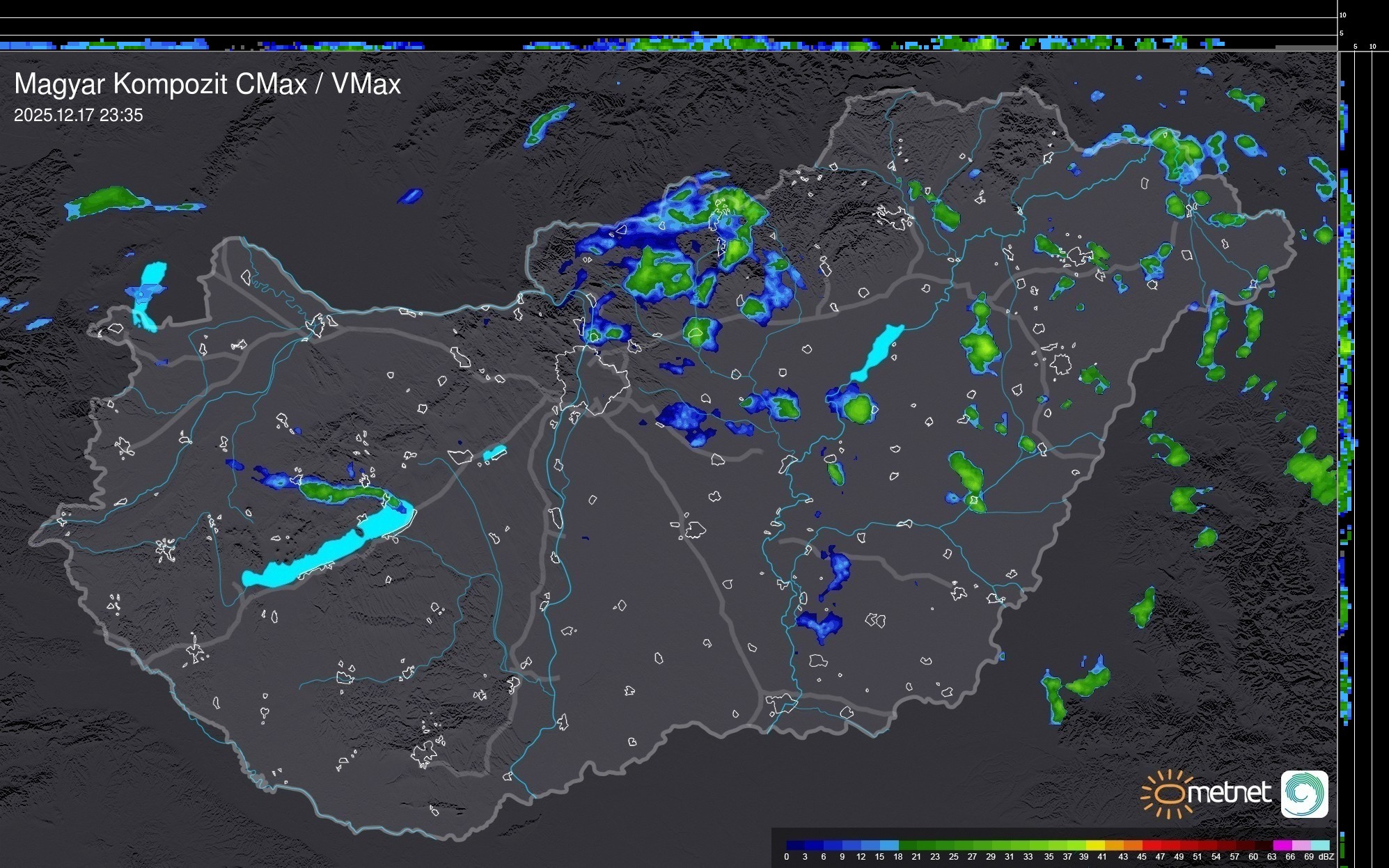
Task: Click the teal swirl radar app icon
Action: point(1304,794)
